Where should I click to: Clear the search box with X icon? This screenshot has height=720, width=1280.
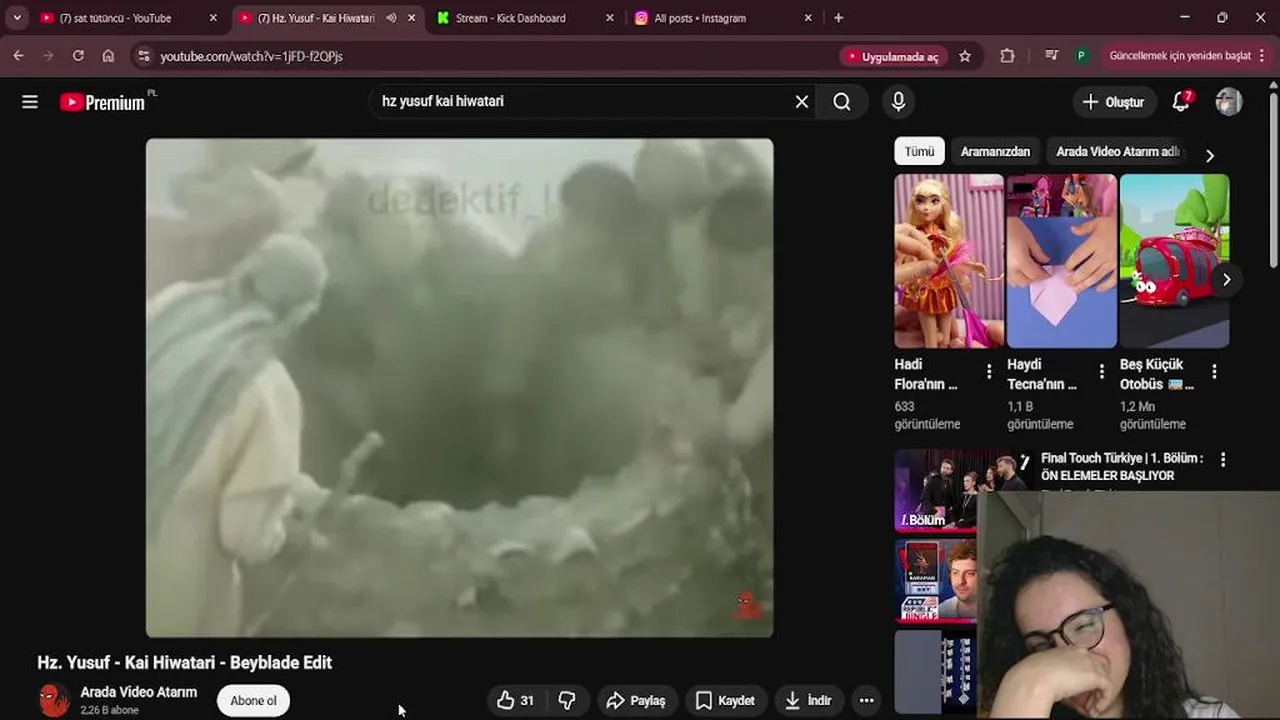(802, 101)
